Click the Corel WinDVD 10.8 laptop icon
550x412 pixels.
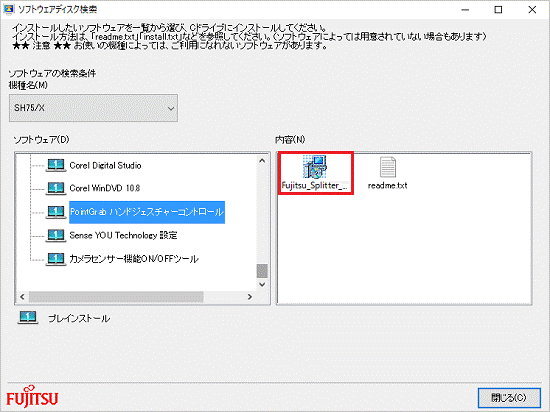click(x=56, y=188)
